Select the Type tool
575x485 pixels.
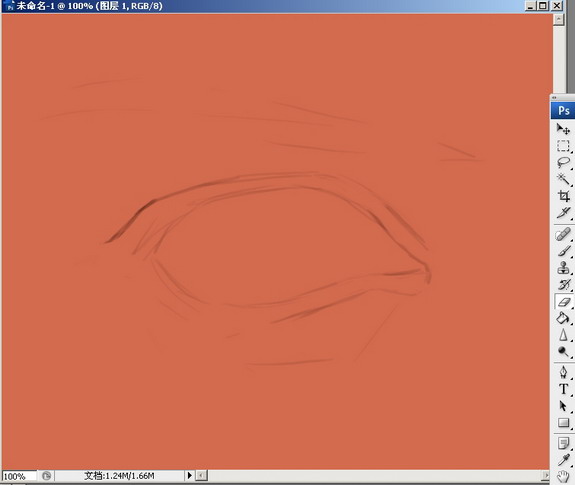[563, 389]
